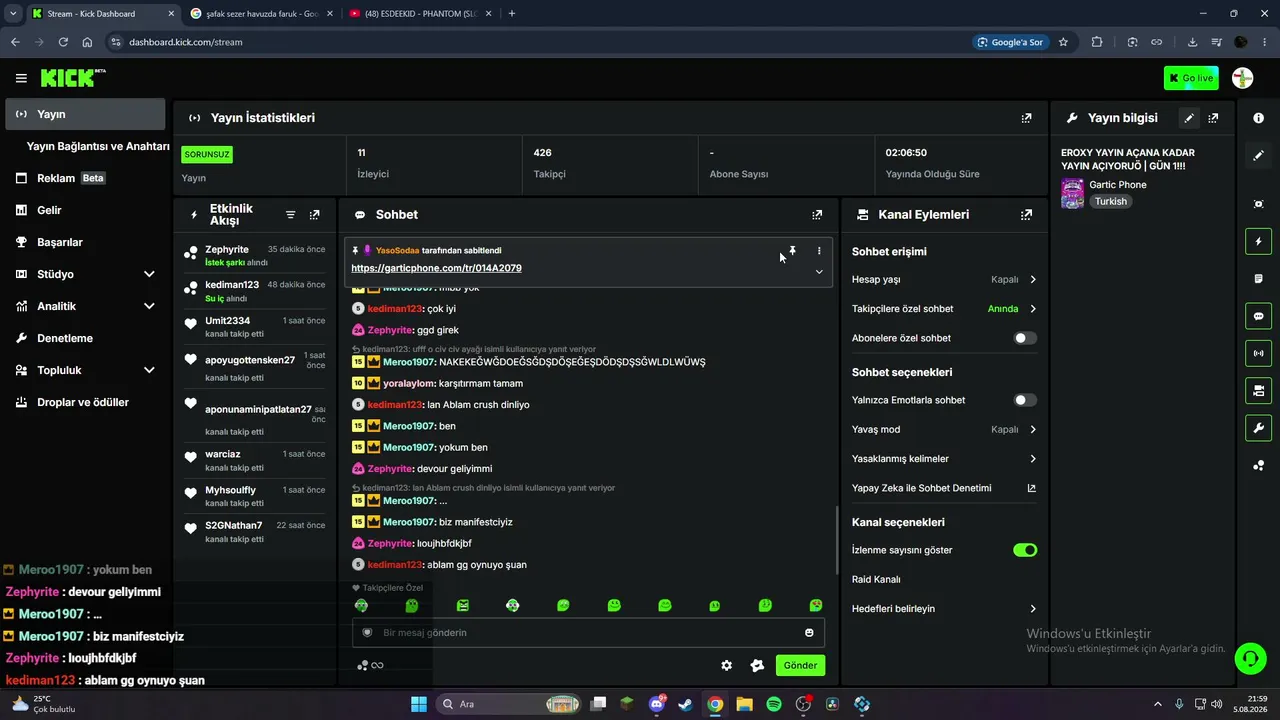The width and height of the screenshot is (1280, 720).
Task: Click the wrench icon in the right sidebar
Action: (x=1258, y=428)
